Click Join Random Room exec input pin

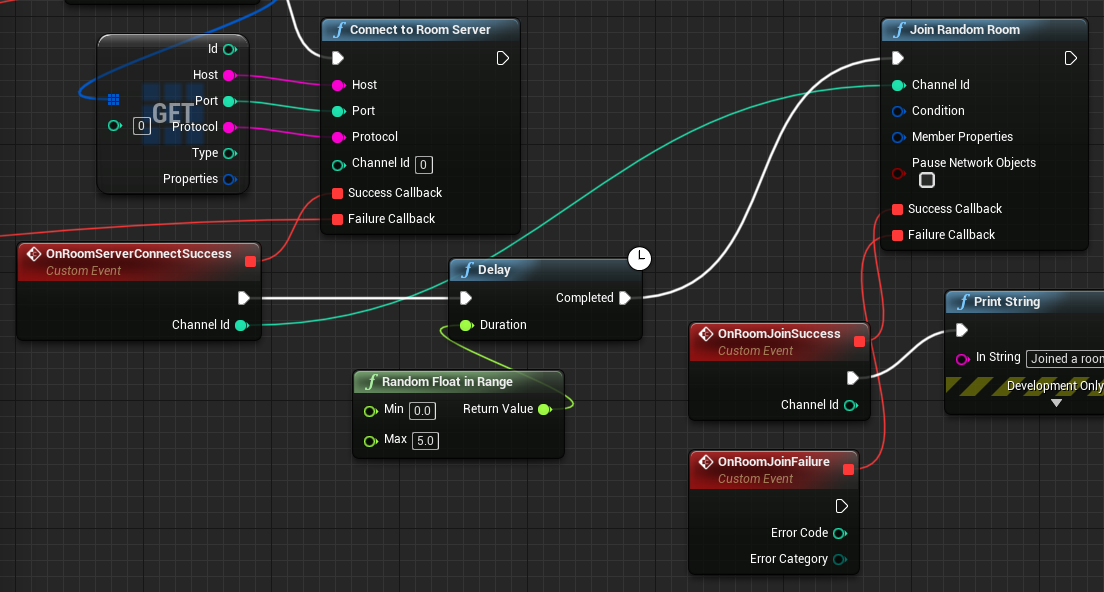tap(898, 58)
